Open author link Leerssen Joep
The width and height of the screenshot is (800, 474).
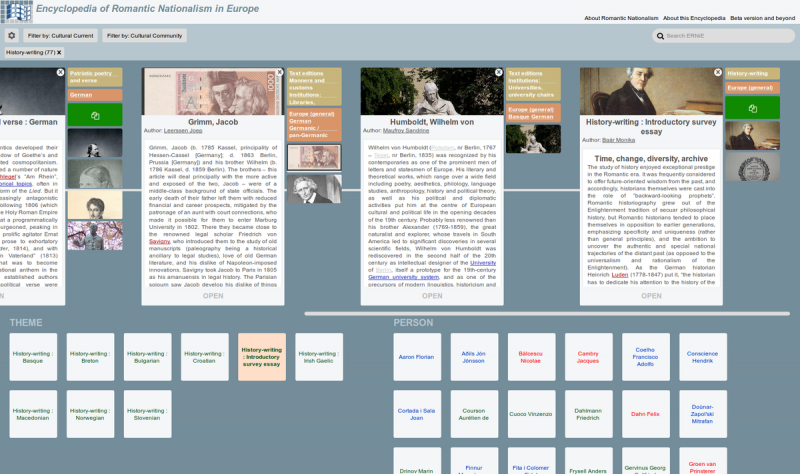click(x=183, y=131)
